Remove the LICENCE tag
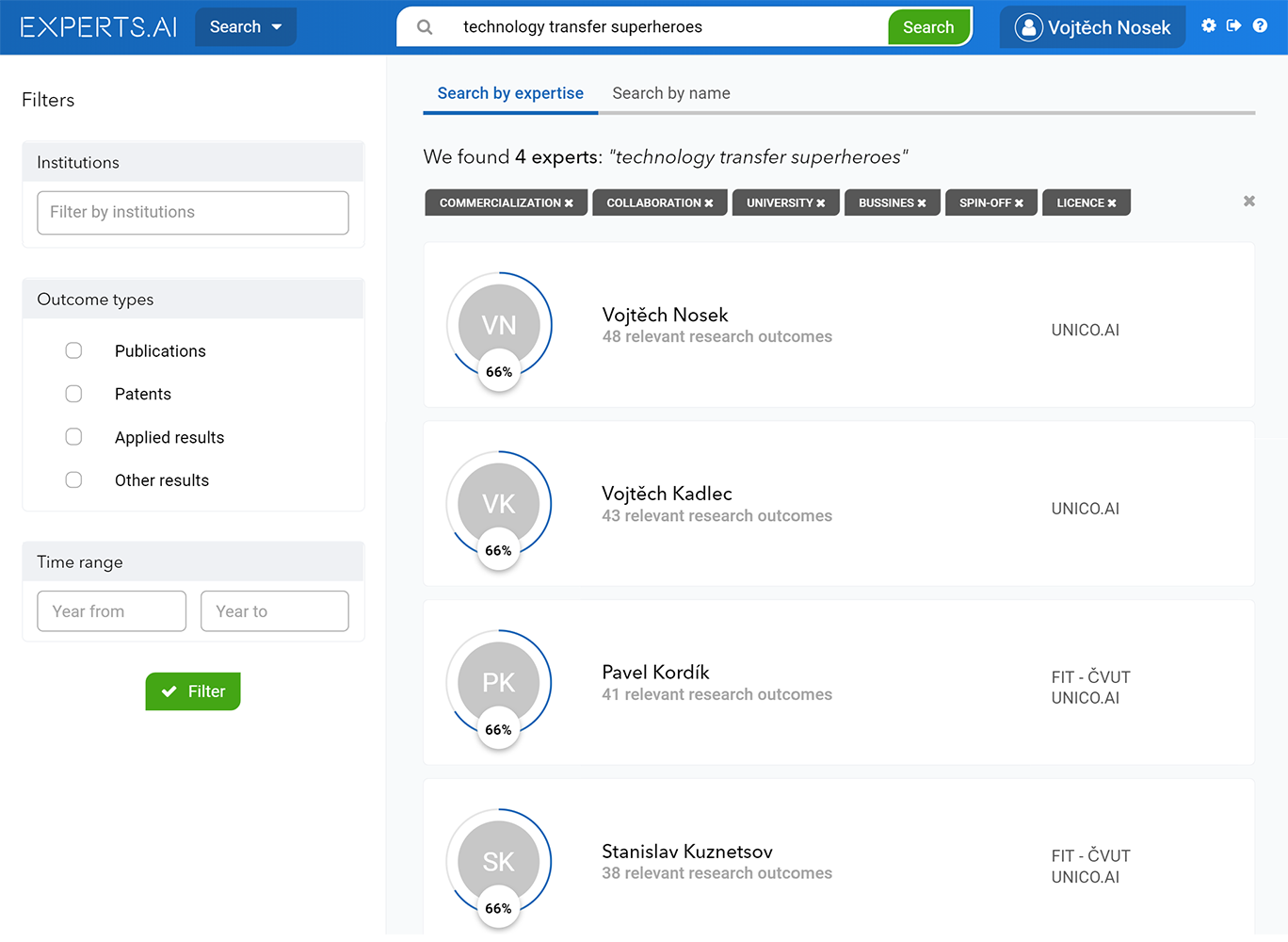Image resolution: width=1288 pixels, height=942 pixels. (x=1112, y=203)
